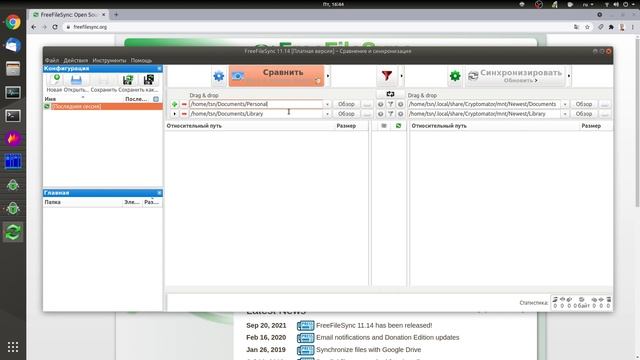Click the /home/tsn/Documents/Personal path field
Image resolution: width=640 pixels, height=360 pixels.
(256, 104)
